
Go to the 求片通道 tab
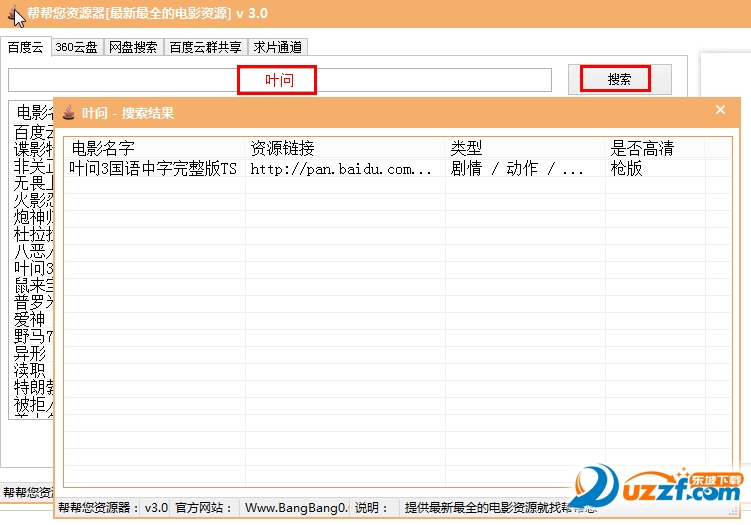tap(278, 47)
